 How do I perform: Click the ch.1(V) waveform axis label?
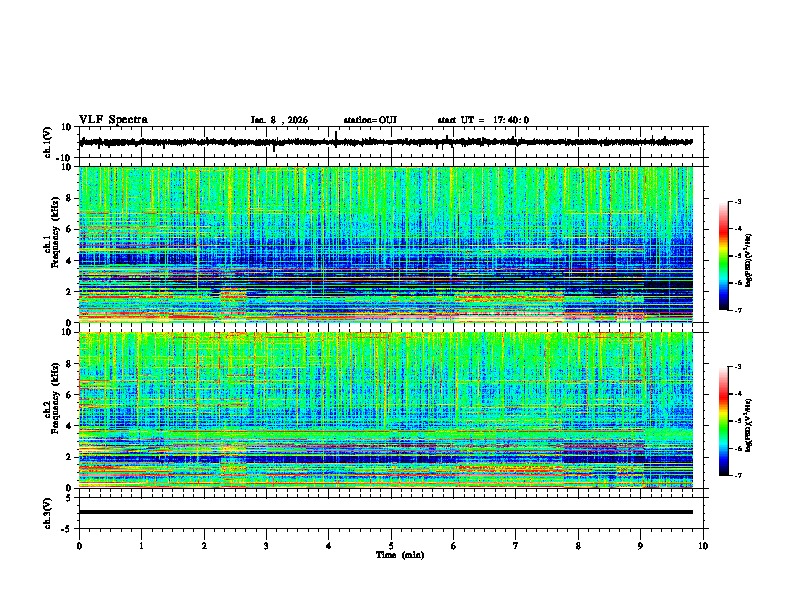[x=47, y=142]
